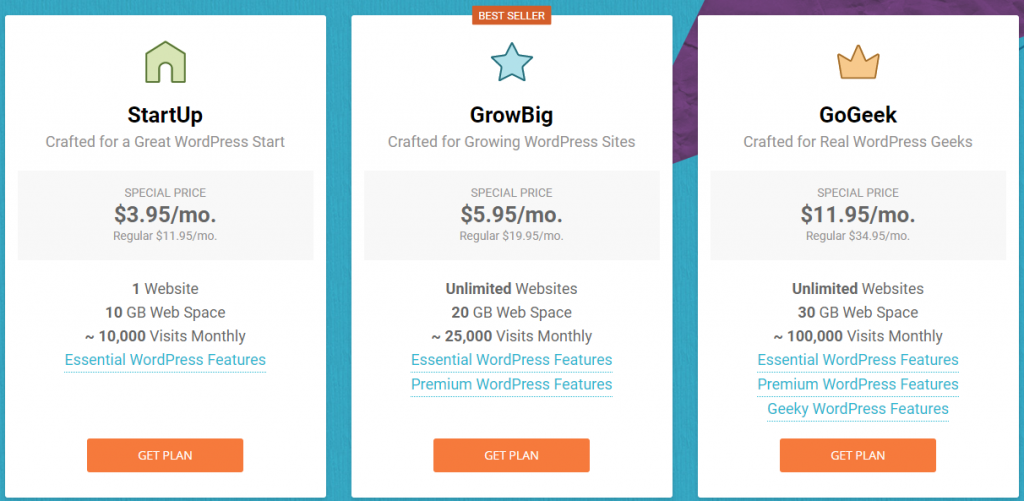Click the Best Seller badge
1024x501 pixels.
(511, 15)
